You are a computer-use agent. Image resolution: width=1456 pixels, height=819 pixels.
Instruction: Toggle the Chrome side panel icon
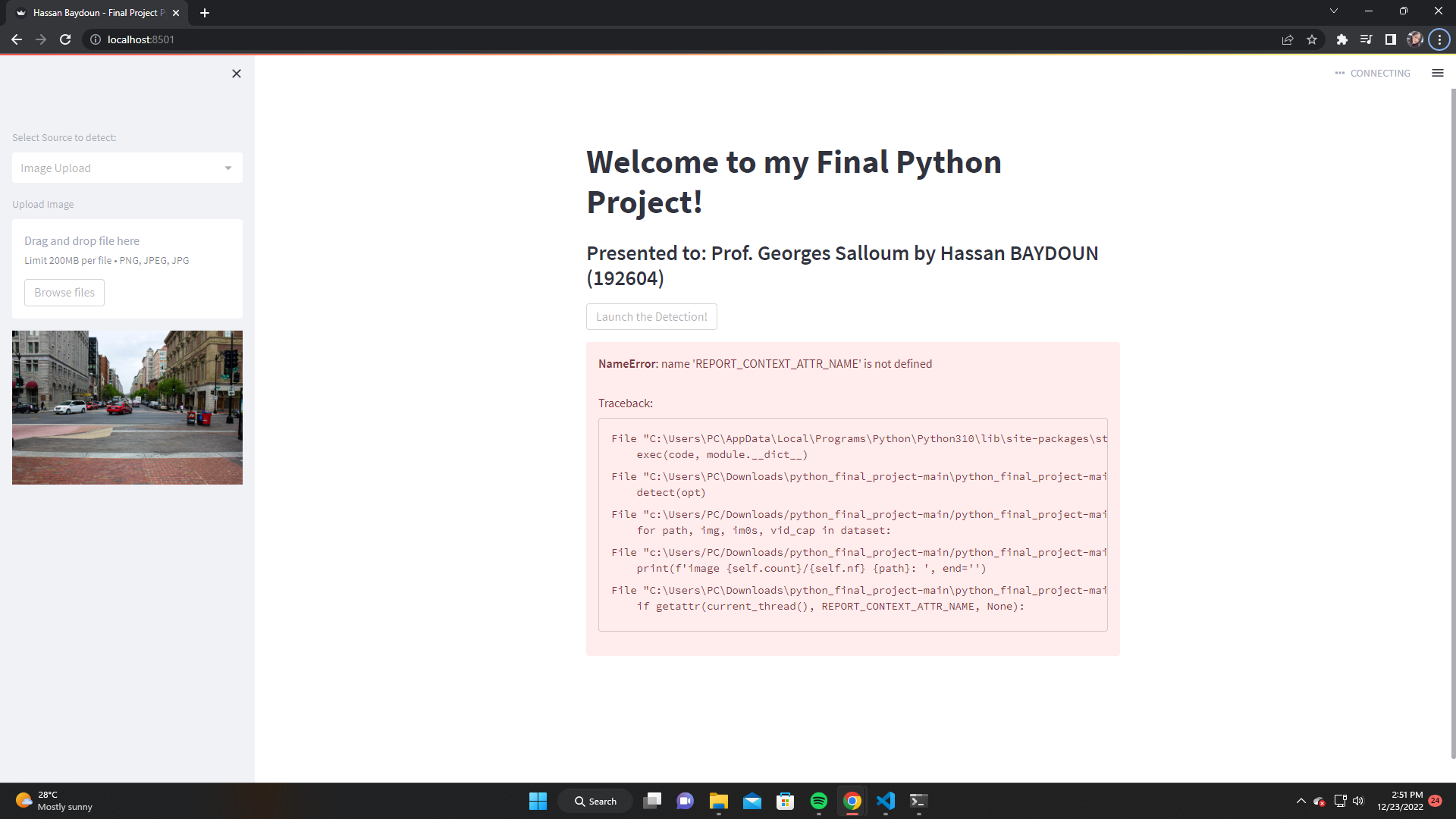(x=1391, y=39)
